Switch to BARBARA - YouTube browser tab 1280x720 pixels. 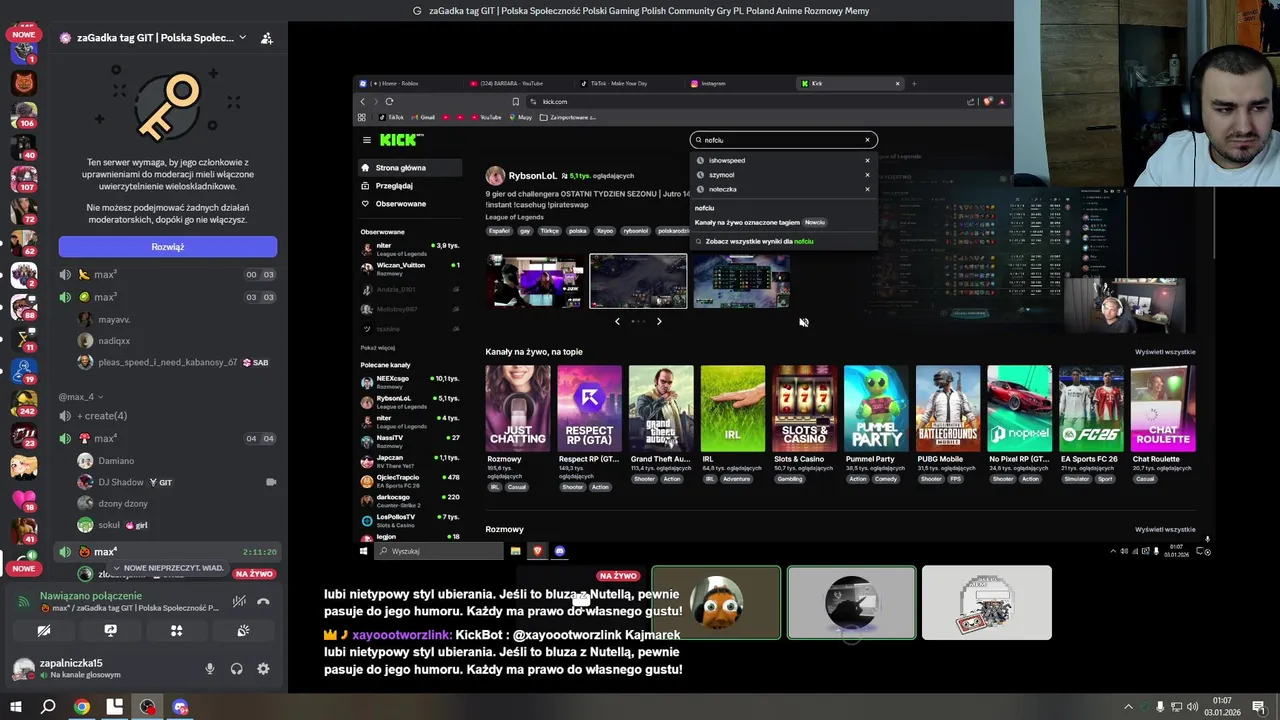[520, 84]
